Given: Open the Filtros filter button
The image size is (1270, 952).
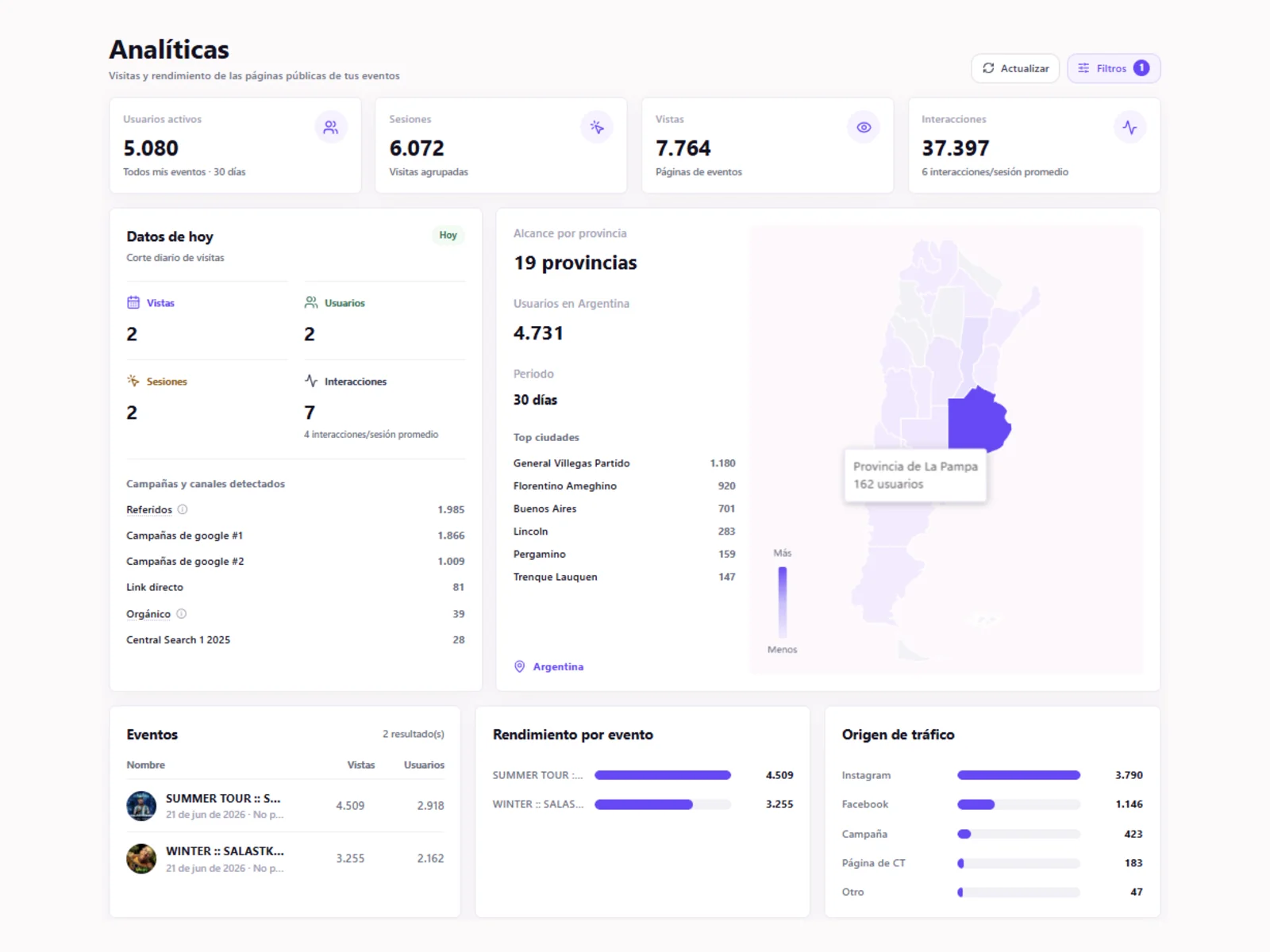Looking at the screenshot, I should click(x=1114, y=68).
